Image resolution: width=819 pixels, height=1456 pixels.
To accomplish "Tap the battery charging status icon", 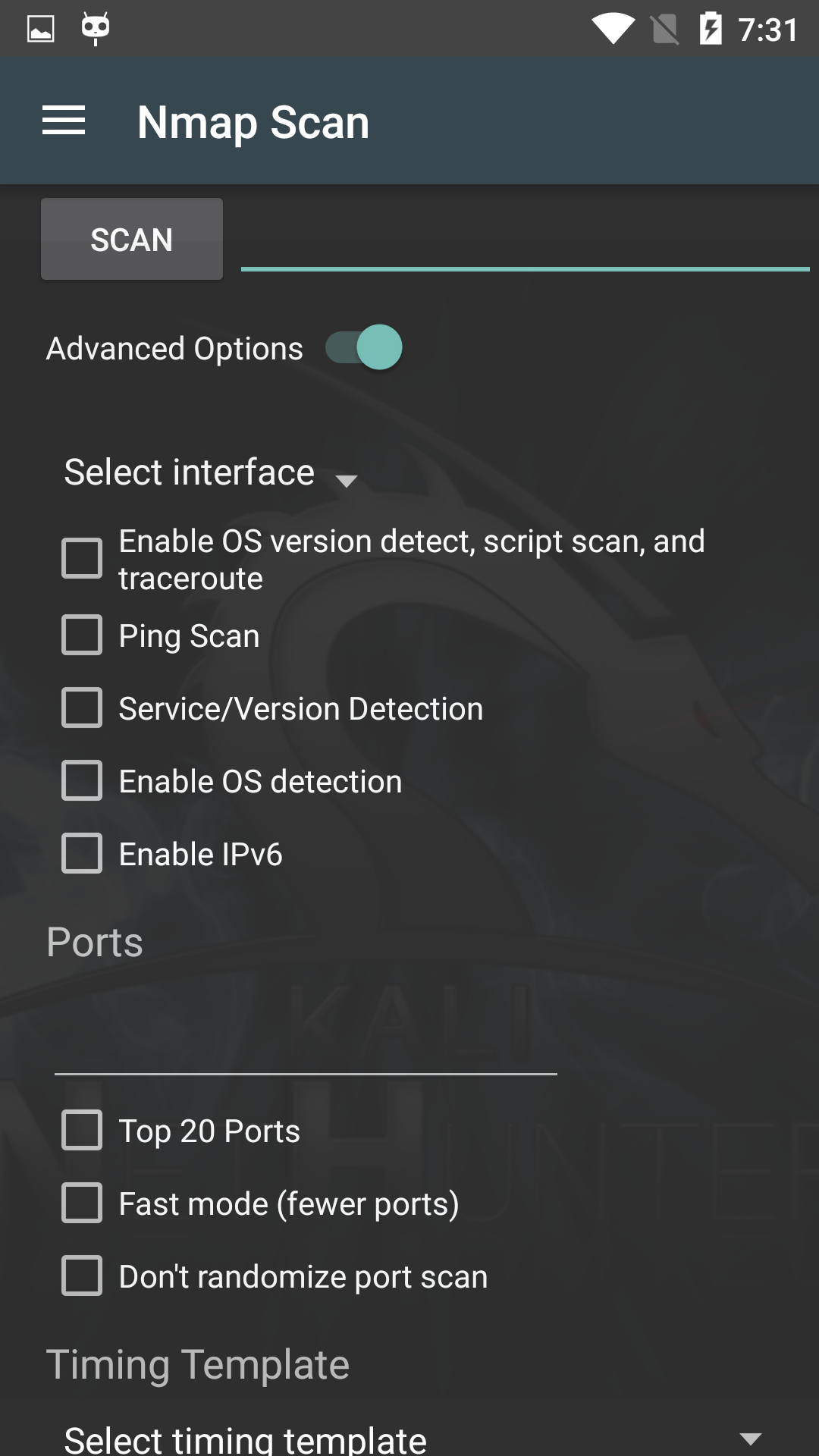I will (711, 29).
